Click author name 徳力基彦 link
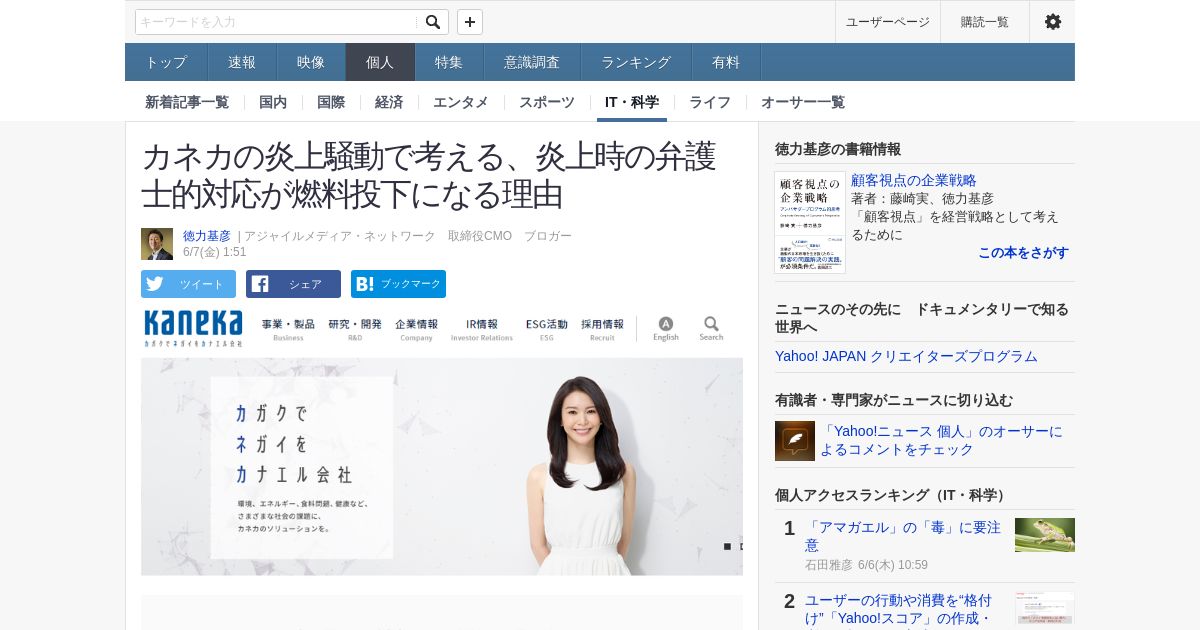Viewport: 1200px width, 630px height. click(x=207, y=236)
